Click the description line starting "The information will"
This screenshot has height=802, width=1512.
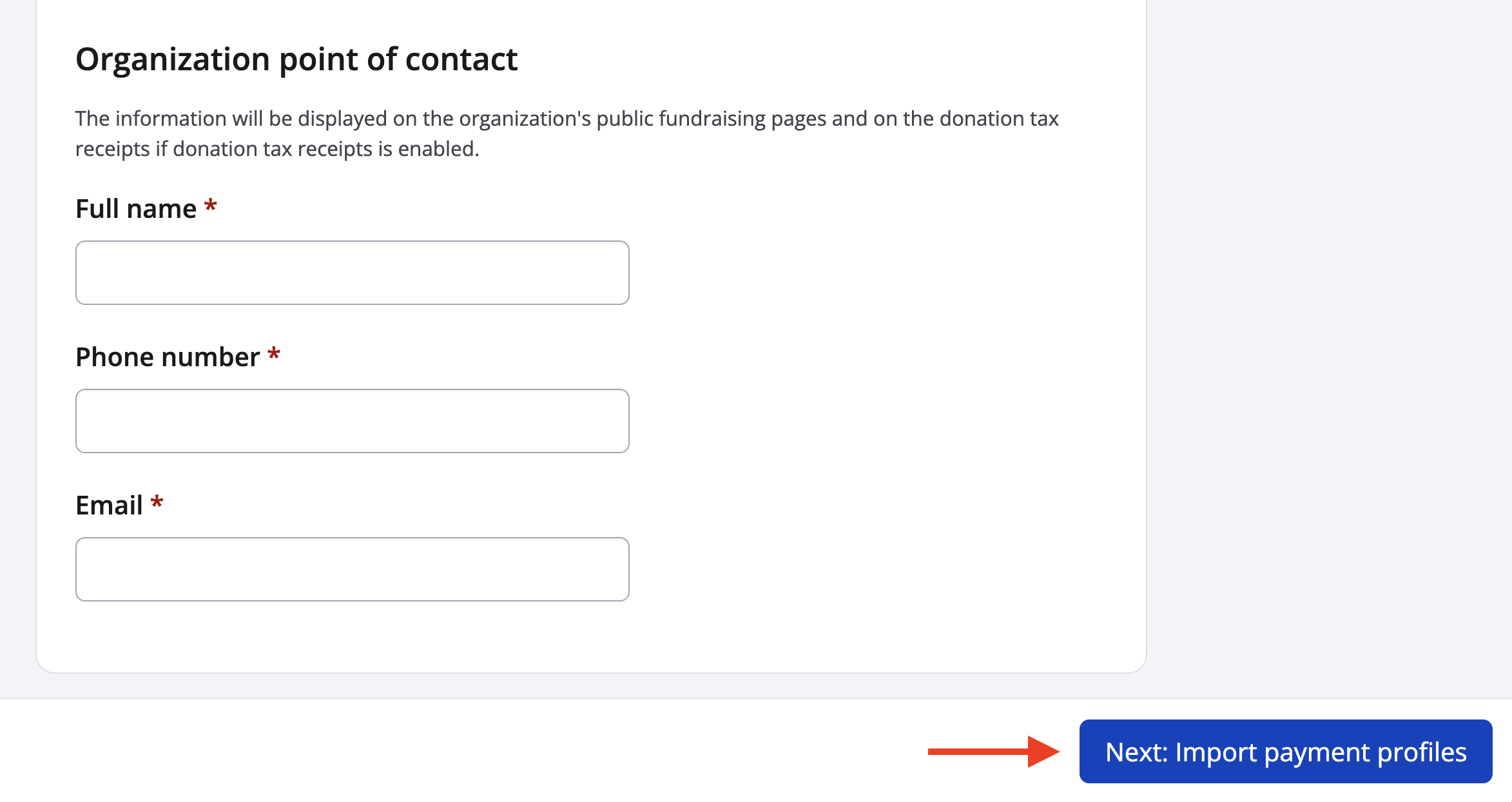(x=567, y=119)
